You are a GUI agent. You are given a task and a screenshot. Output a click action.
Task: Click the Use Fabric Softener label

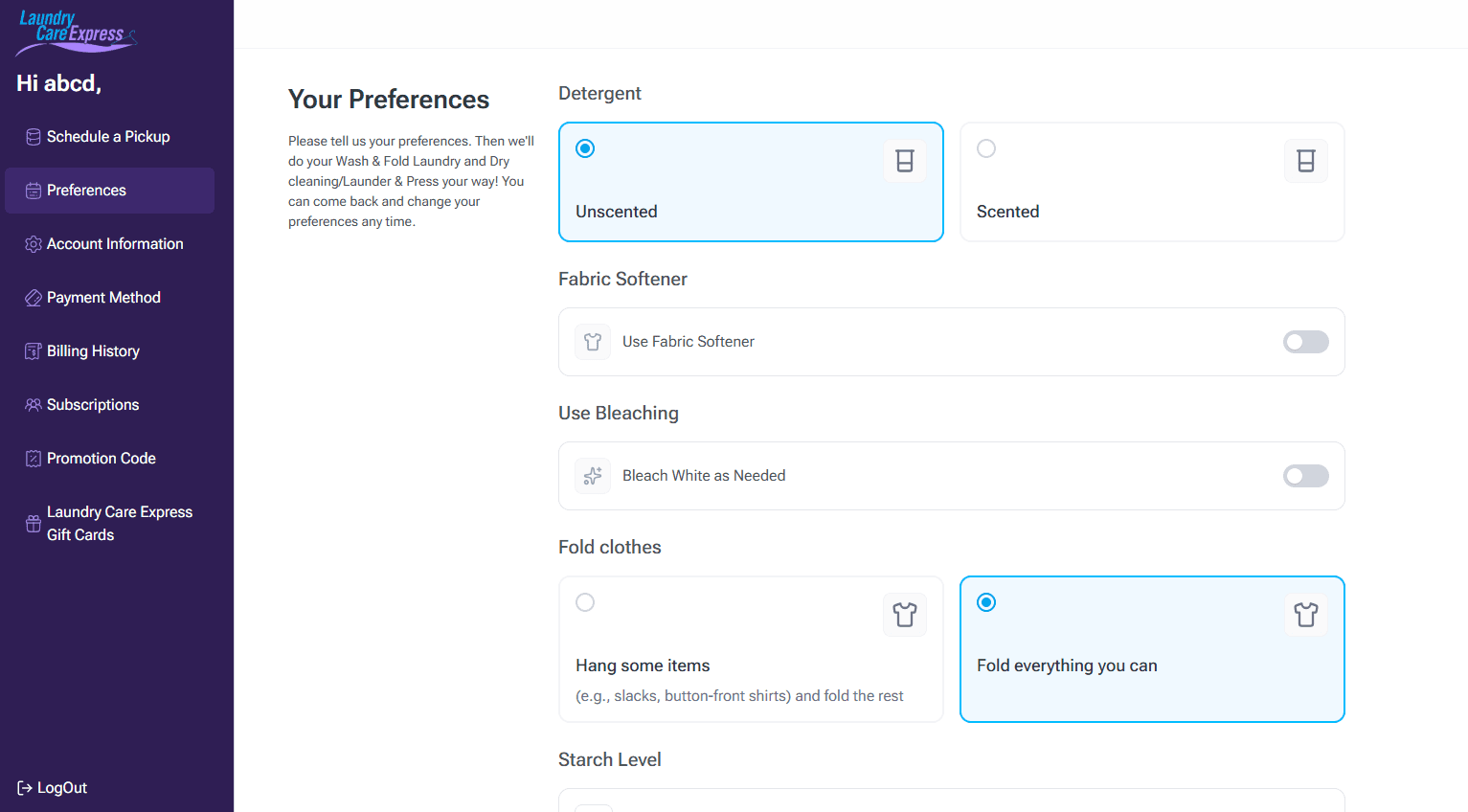(x=689, y=342)
